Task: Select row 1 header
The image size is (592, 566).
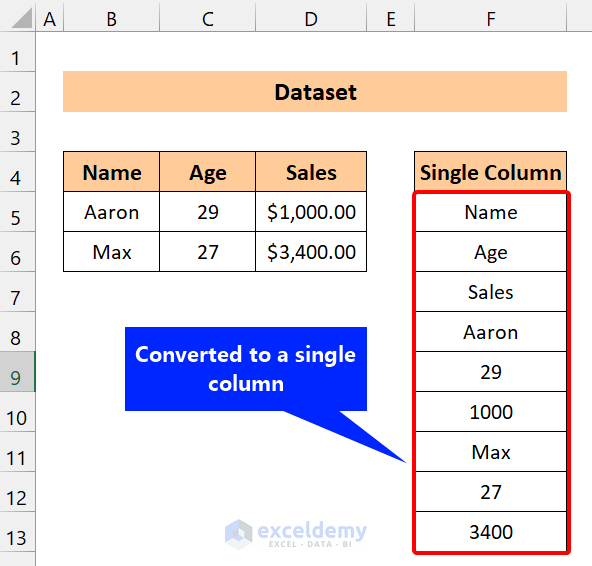Action: [x=17, y=52]
